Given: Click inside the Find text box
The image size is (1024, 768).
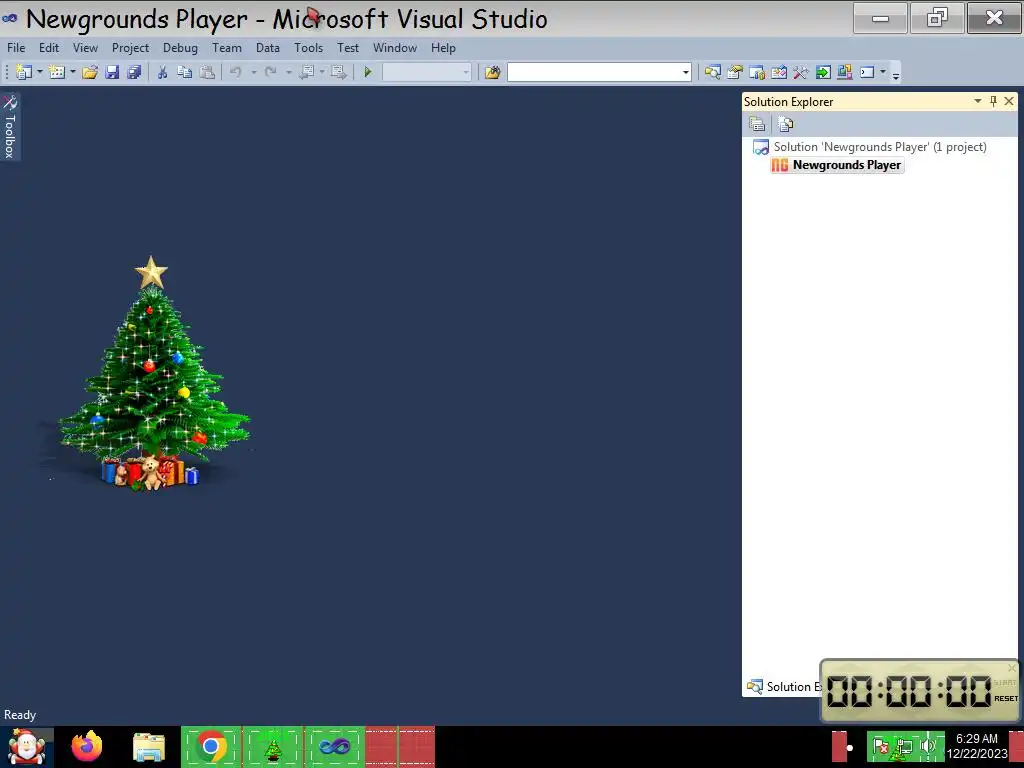Looking at the screenshot, I should tap(594, 72).
